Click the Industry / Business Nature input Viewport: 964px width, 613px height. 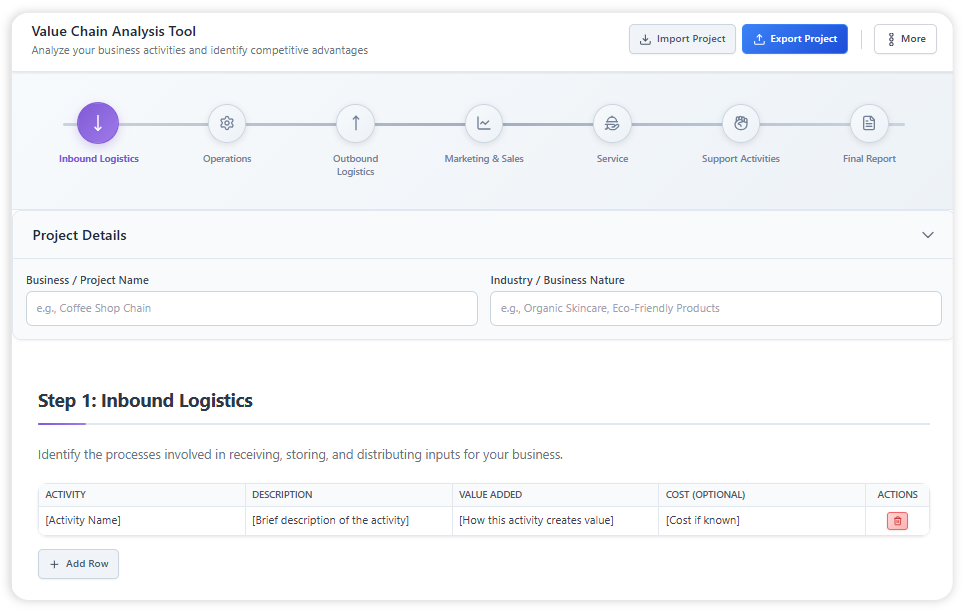715,309
